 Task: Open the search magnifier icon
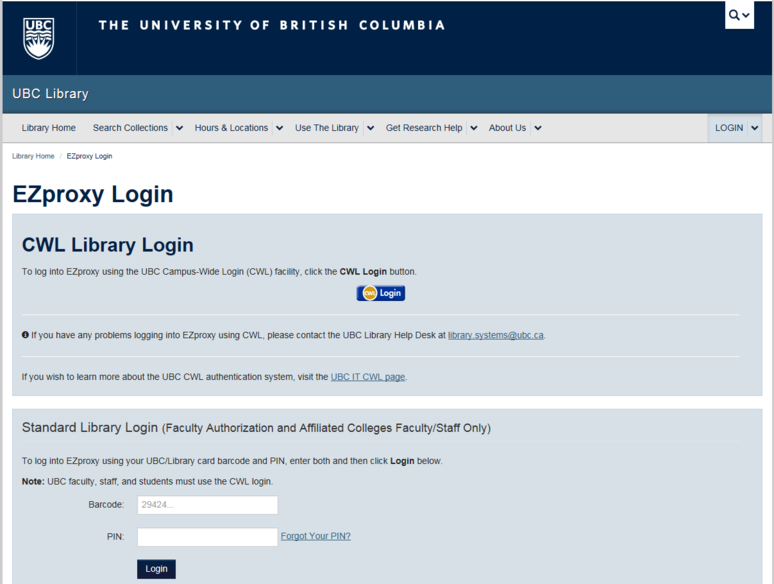point(739,15)
